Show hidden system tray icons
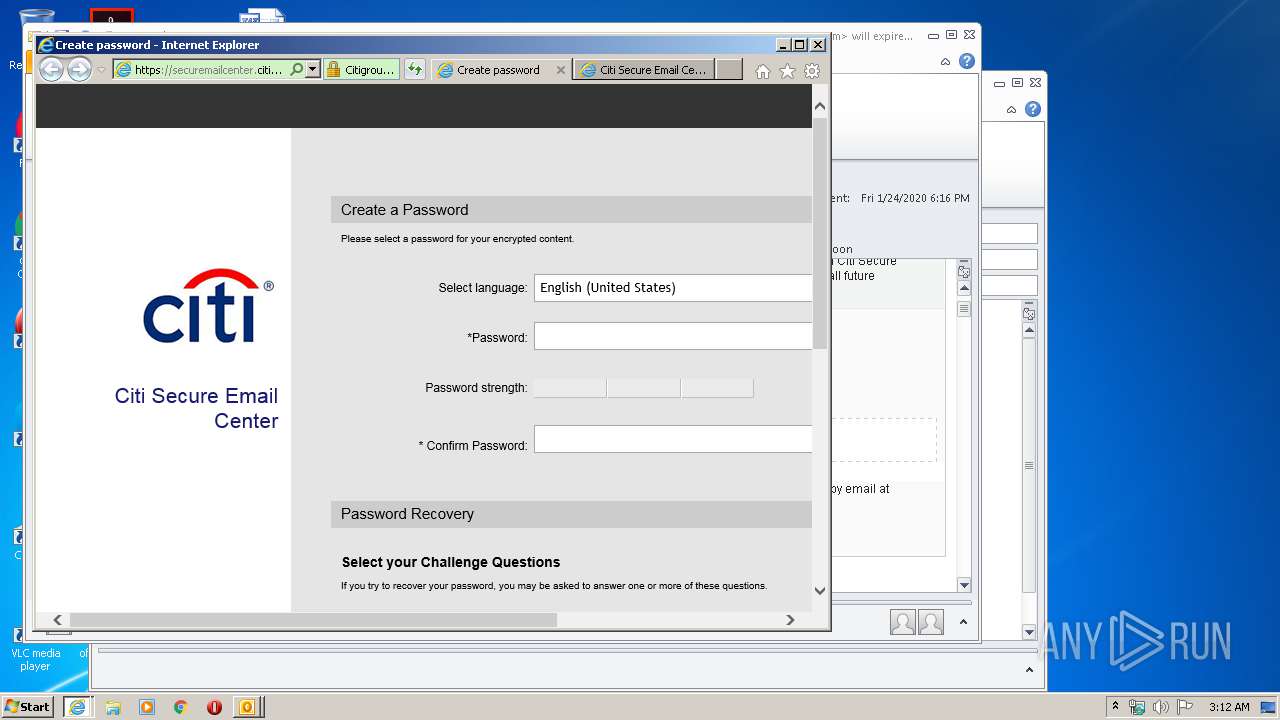 [1116, 707]
